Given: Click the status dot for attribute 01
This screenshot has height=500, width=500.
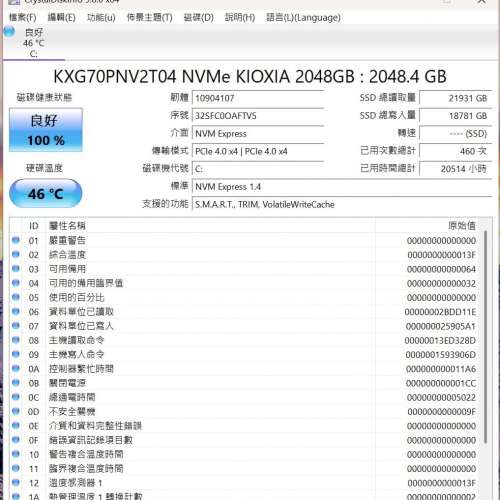Looking at the screenshot, I should click(16, 240).
